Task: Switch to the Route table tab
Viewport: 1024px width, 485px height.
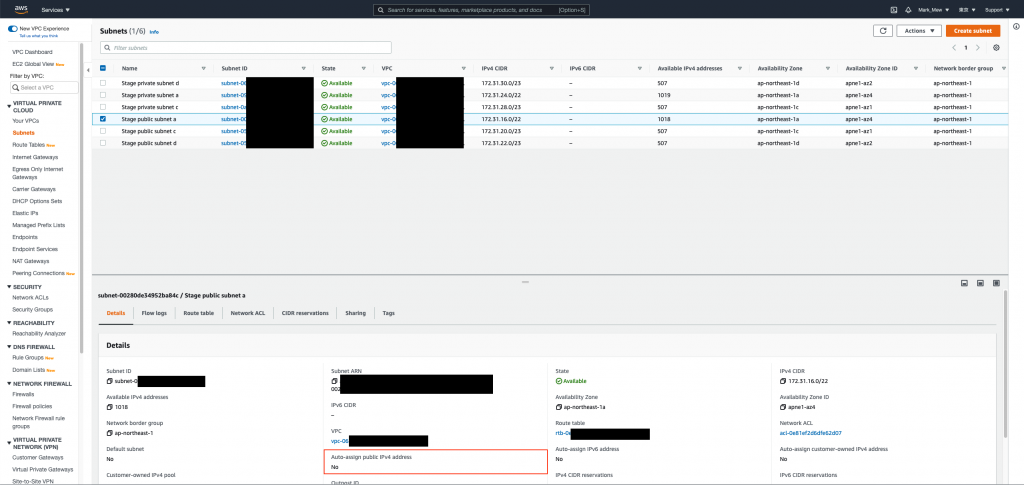Action: (199, 313)
